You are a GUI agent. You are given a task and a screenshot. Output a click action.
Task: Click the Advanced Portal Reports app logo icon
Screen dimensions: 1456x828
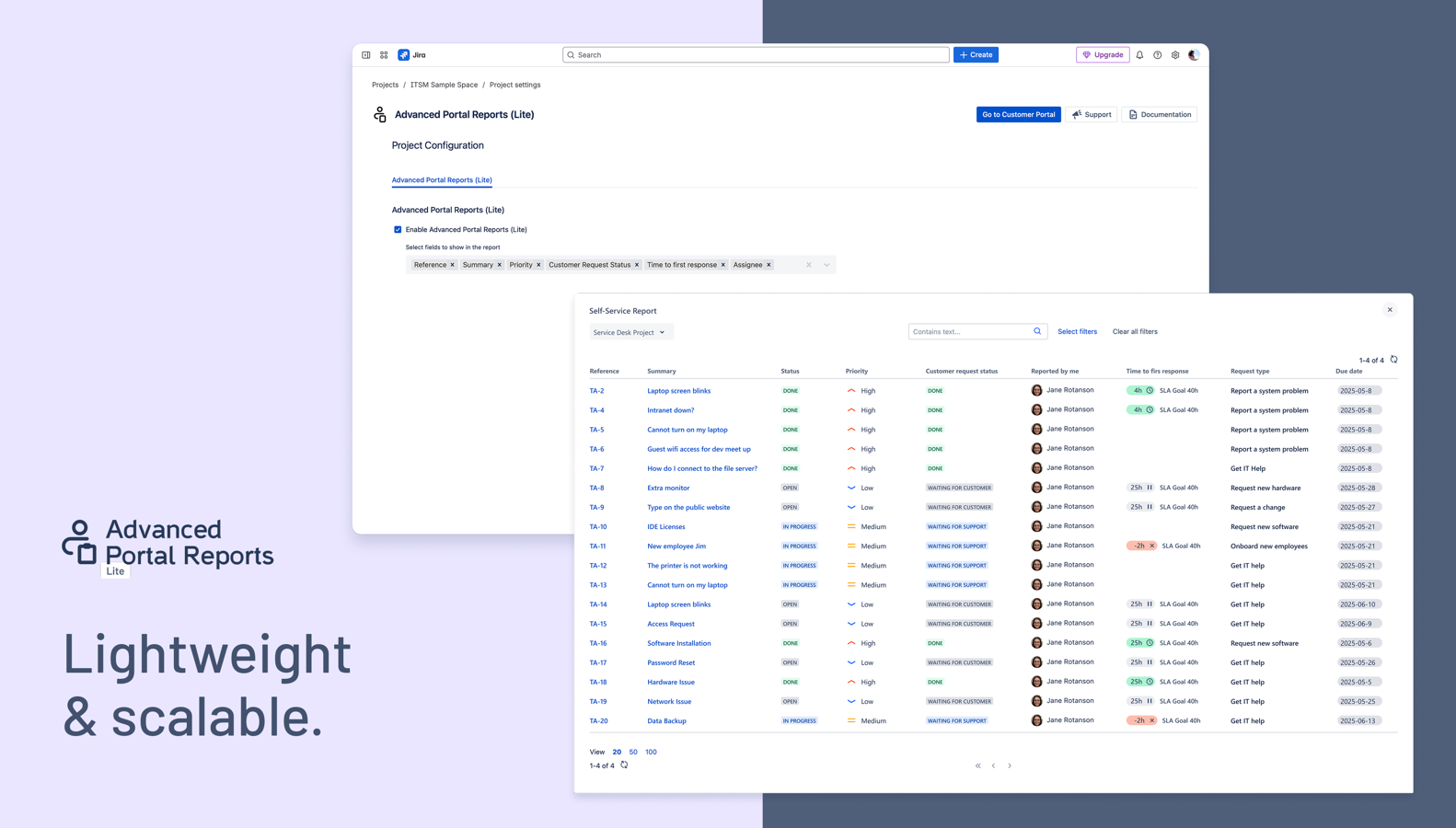point(380,114)
